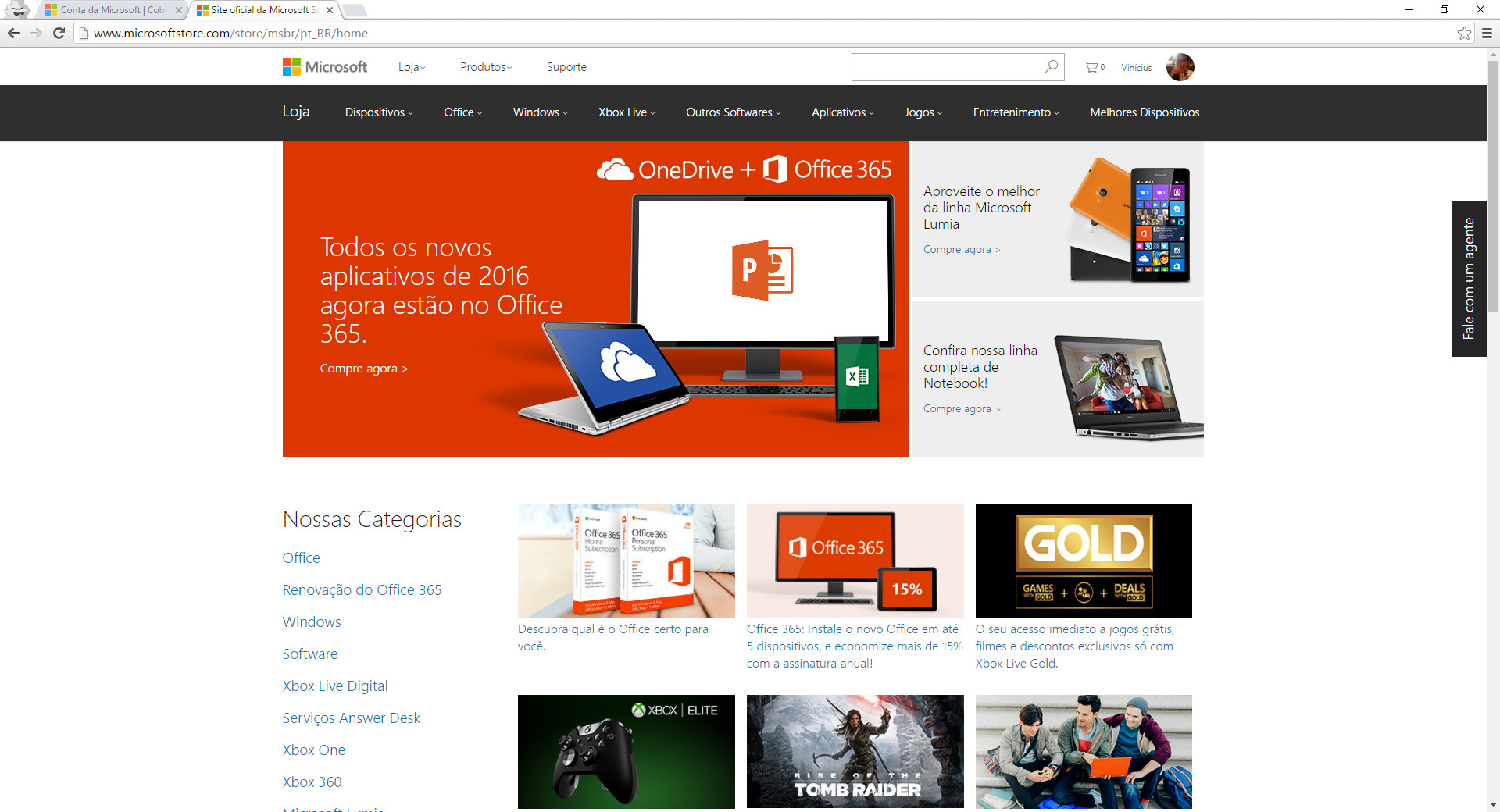Expand the Office nav menu

(463, 112)
